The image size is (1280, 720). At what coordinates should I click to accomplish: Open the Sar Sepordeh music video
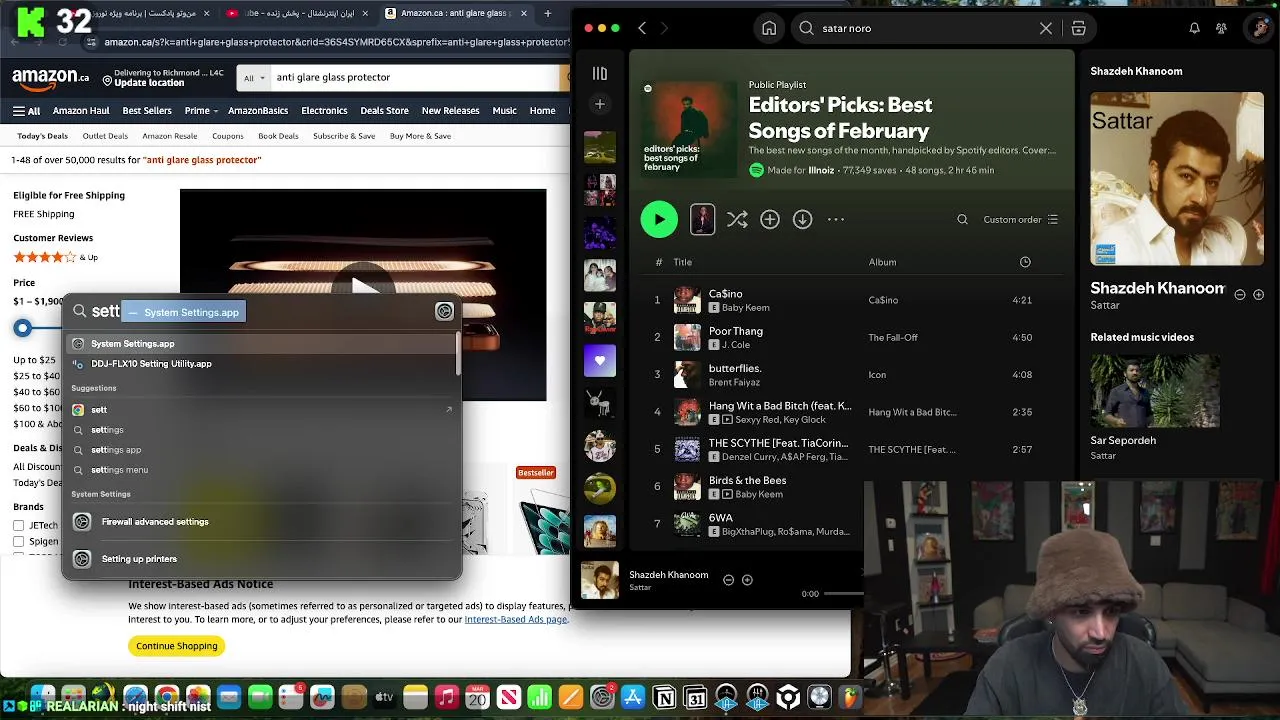(1155, 392)
